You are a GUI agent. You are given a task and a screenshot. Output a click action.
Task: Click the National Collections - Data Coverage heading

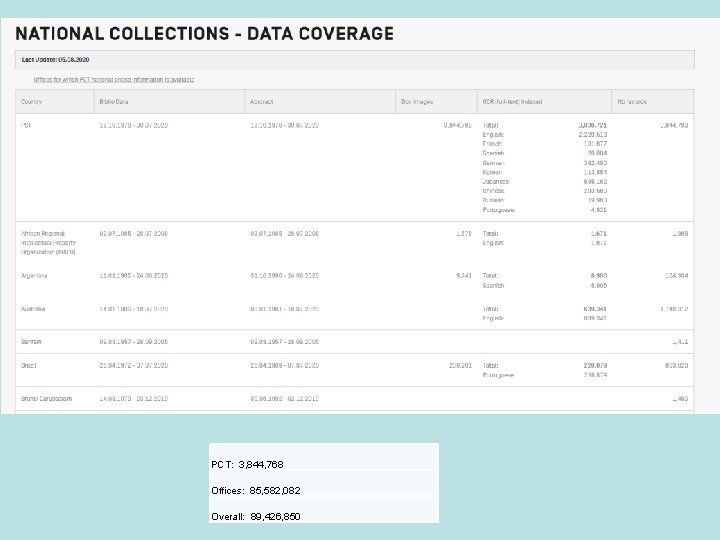click(x=205, y=34)
